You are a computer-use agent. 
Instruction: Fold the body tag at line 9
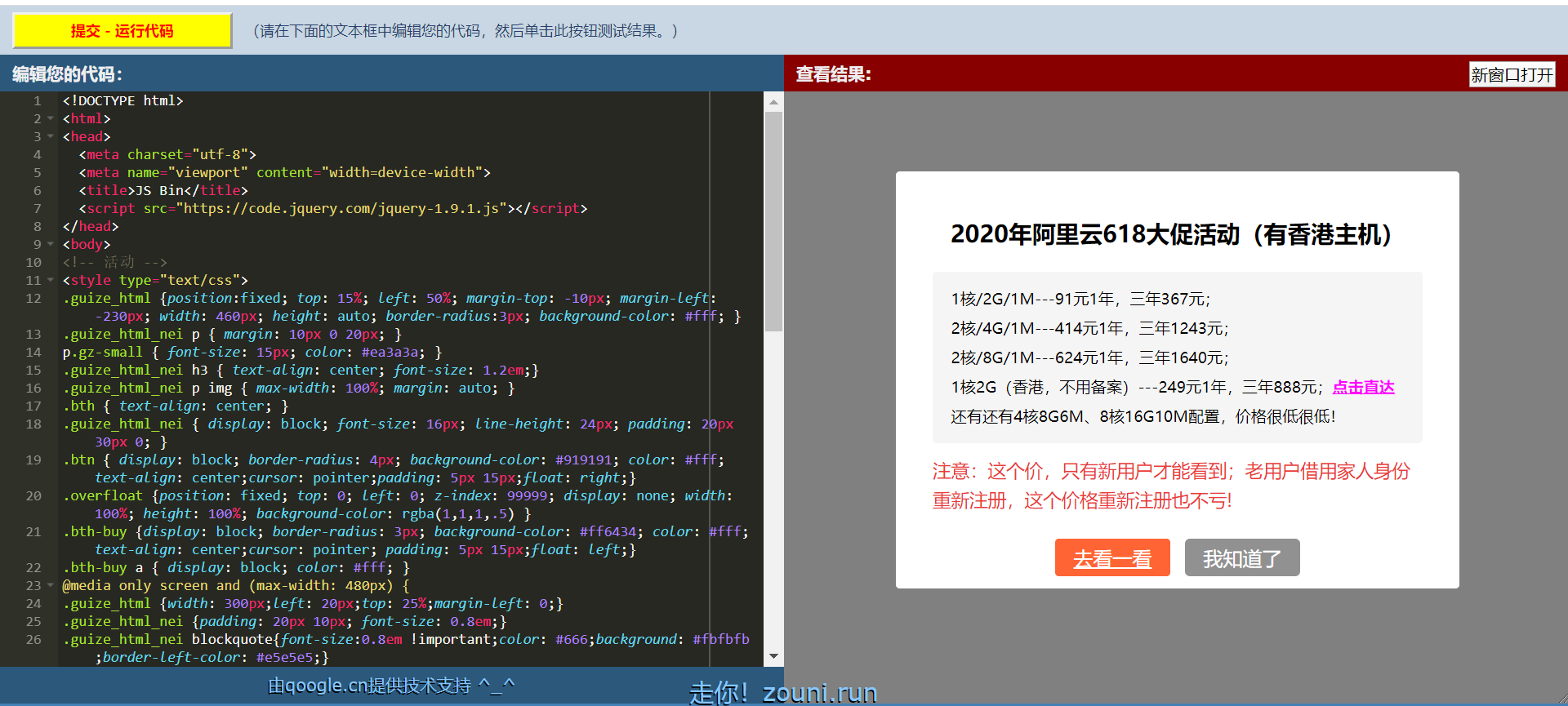click(x=51, y=244)
